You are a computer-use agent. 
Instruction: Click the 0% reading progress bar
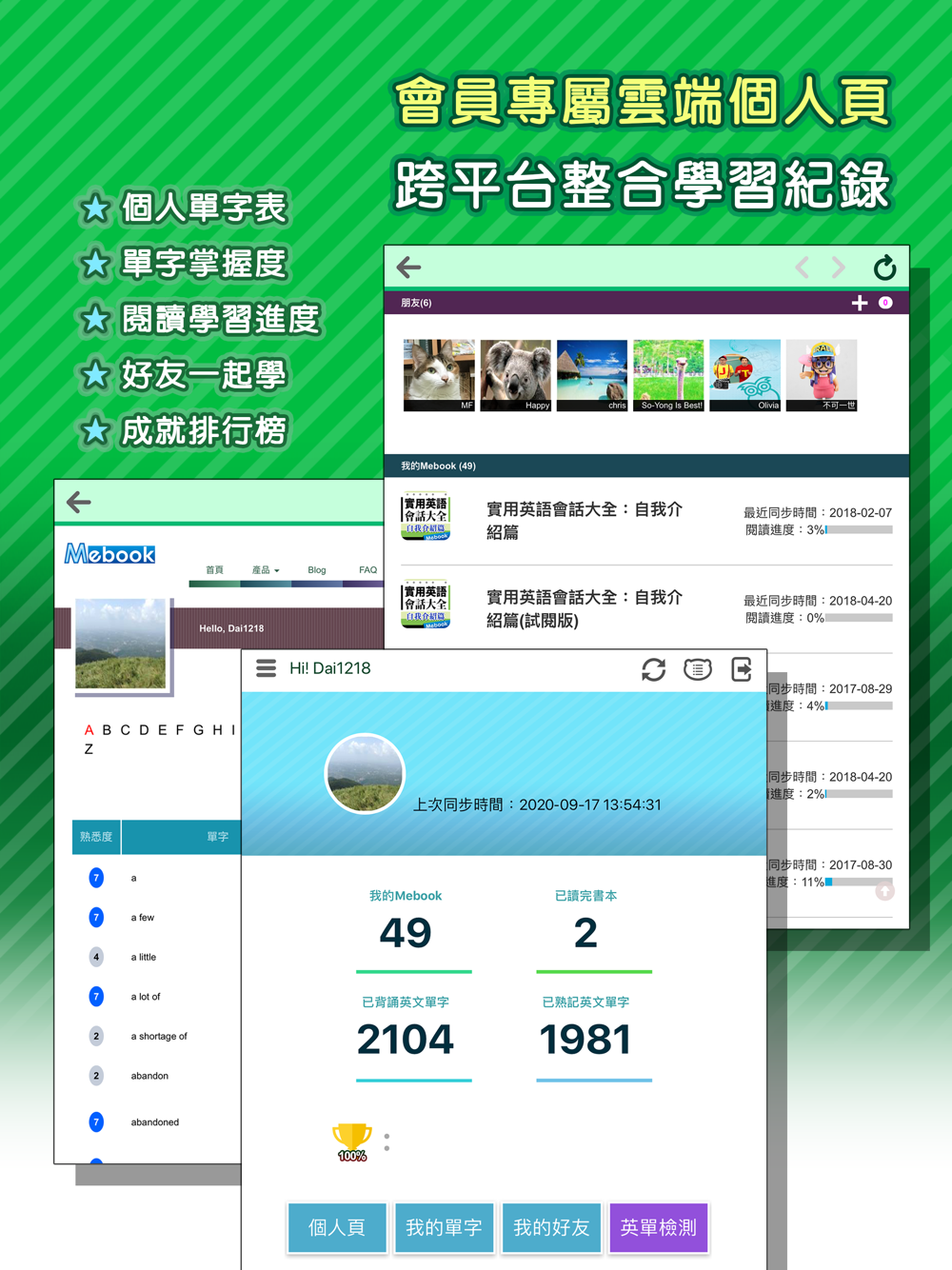click(x=859, y=618)
